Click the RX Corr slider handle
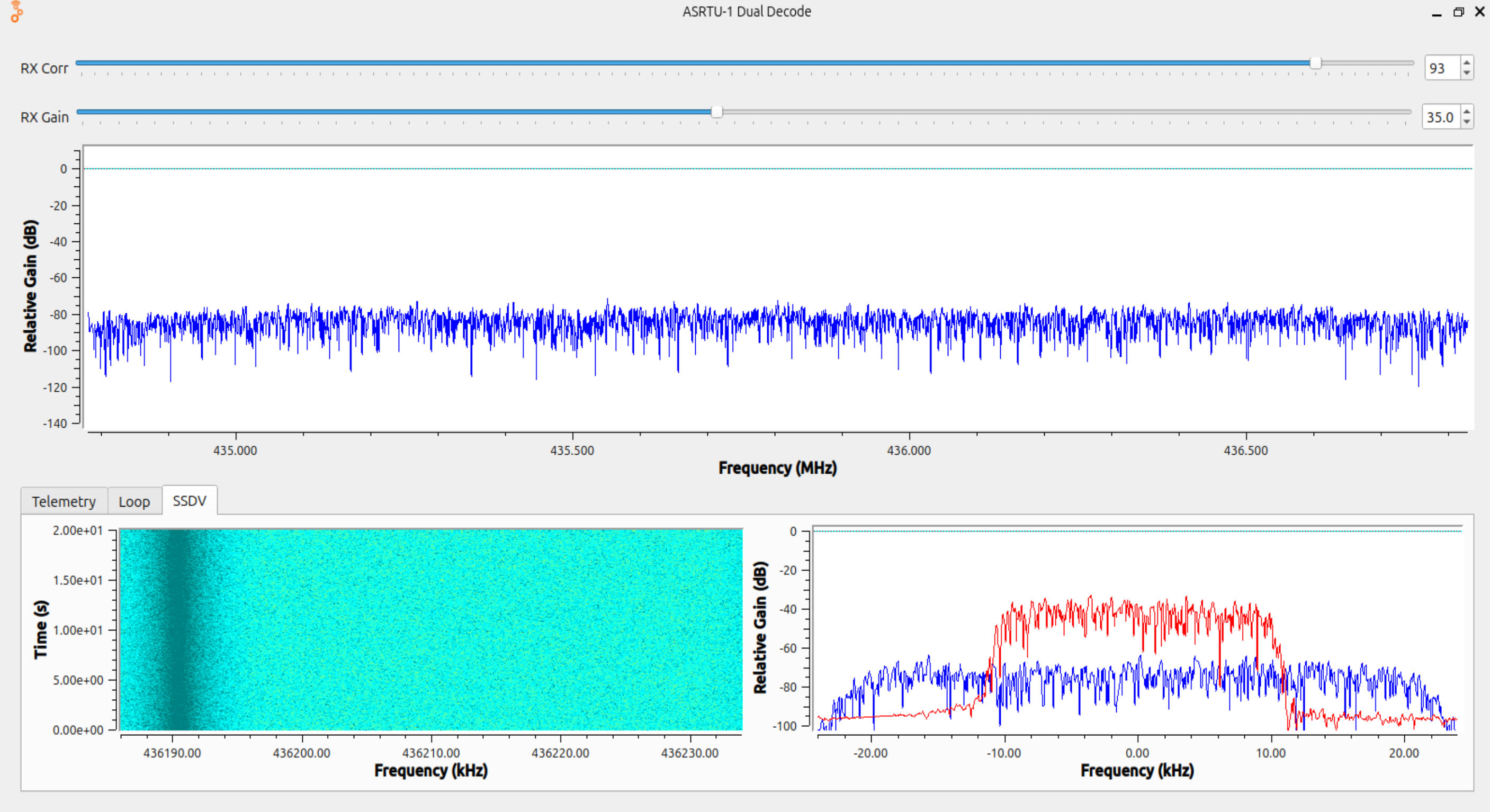Viewport: 1490px width, 812px height. pos(1315,63)
